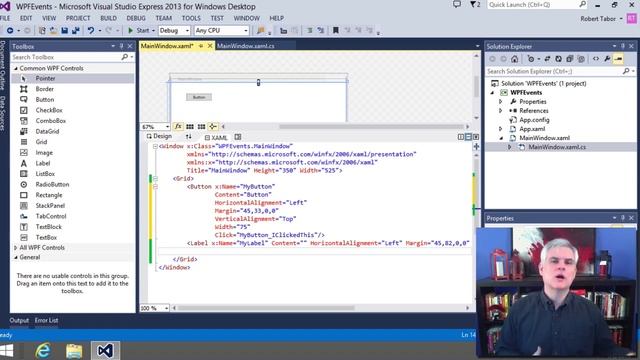Open the PROJECT menu

[x=78, y=18]
